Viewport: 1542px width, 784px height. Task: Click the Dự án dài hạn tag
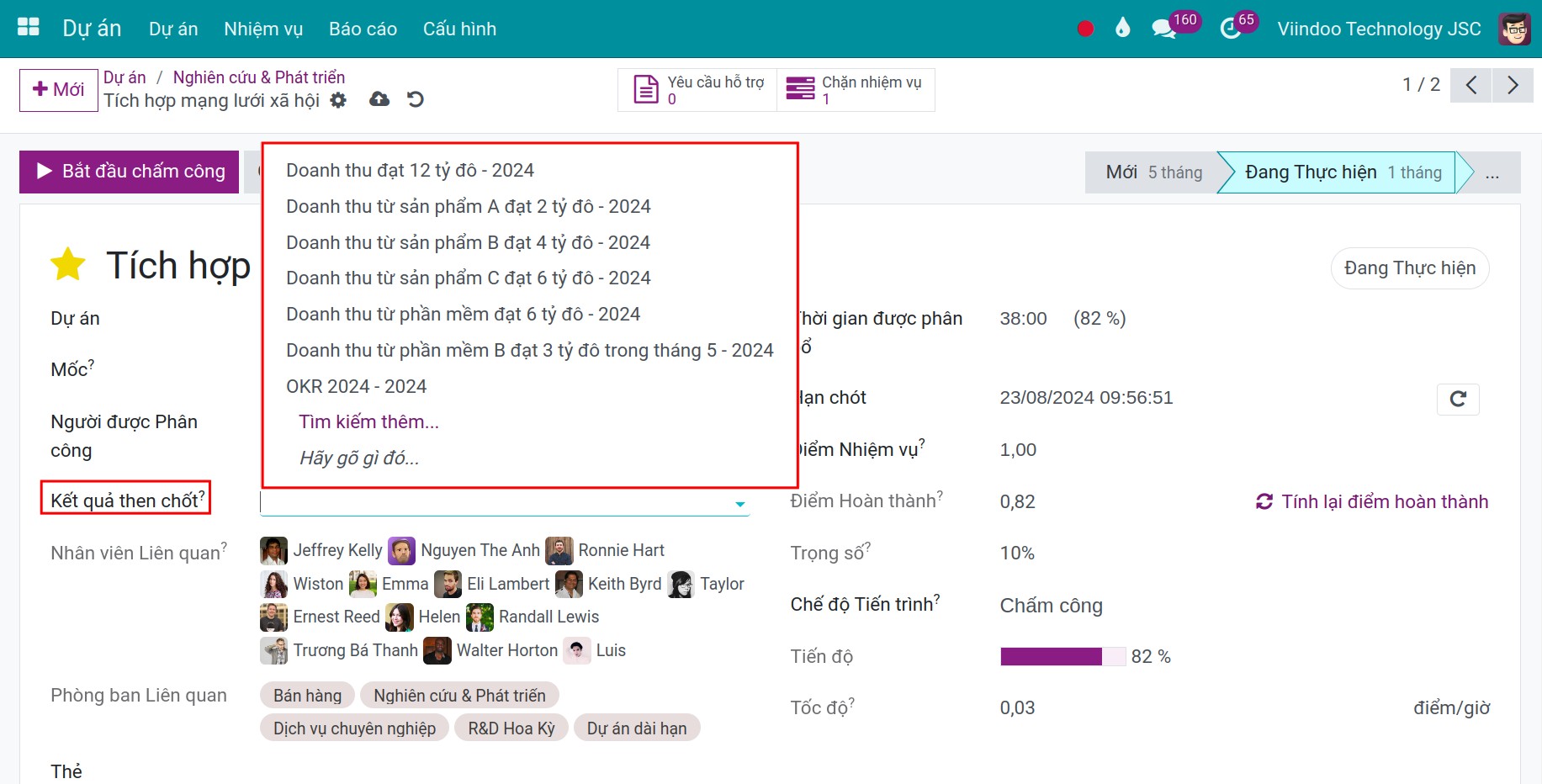(x=637, y=728)
